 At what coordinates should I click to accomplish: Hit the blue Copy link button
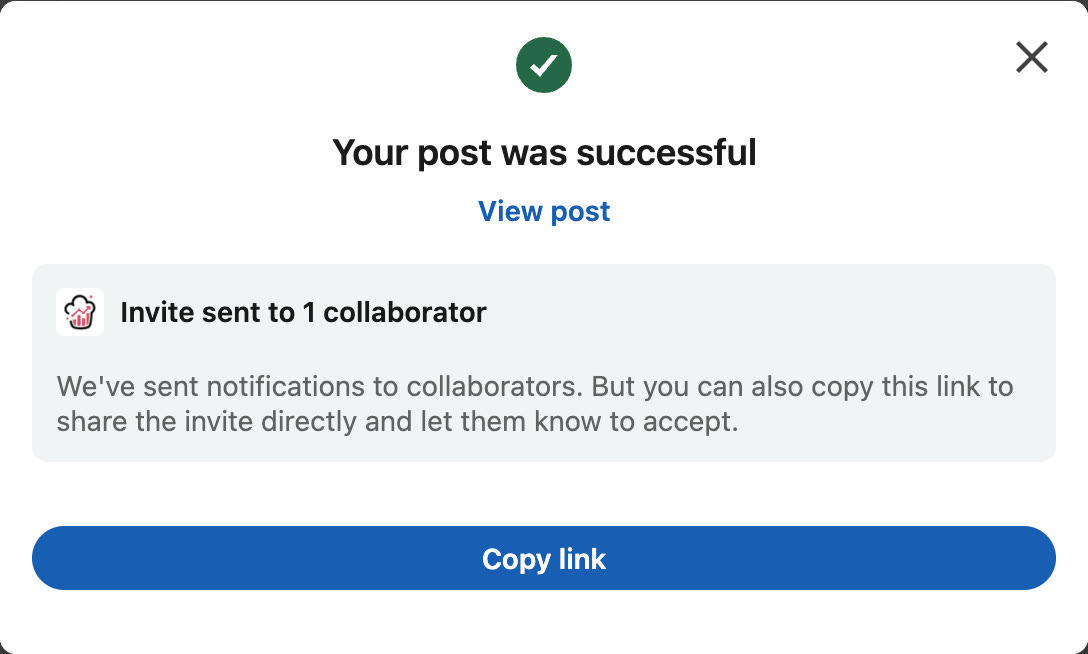[x=544, y=558]
